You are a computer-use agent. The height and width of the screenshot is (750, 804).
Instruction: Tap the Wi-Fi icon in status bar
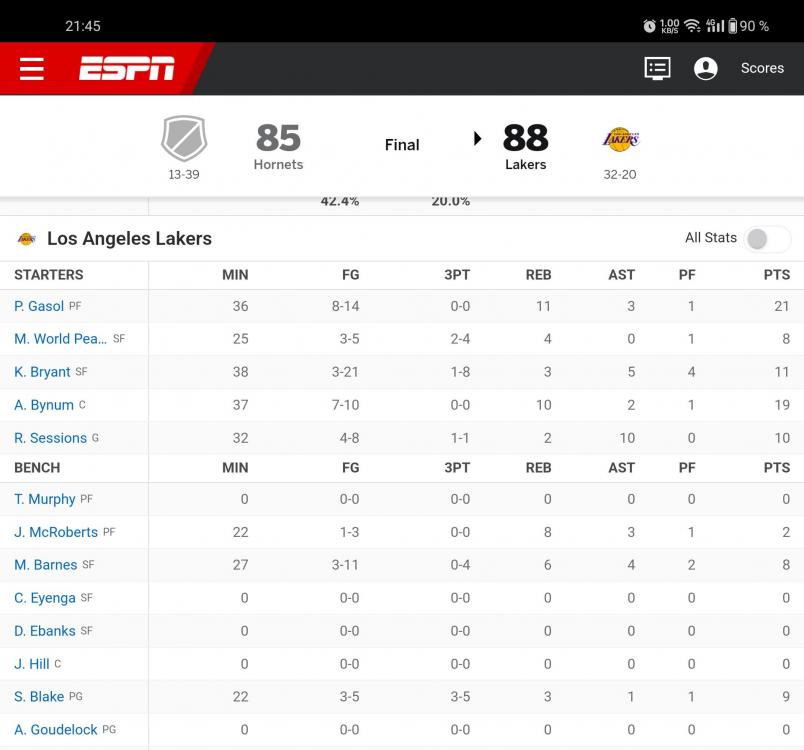[x=692, y=26]
